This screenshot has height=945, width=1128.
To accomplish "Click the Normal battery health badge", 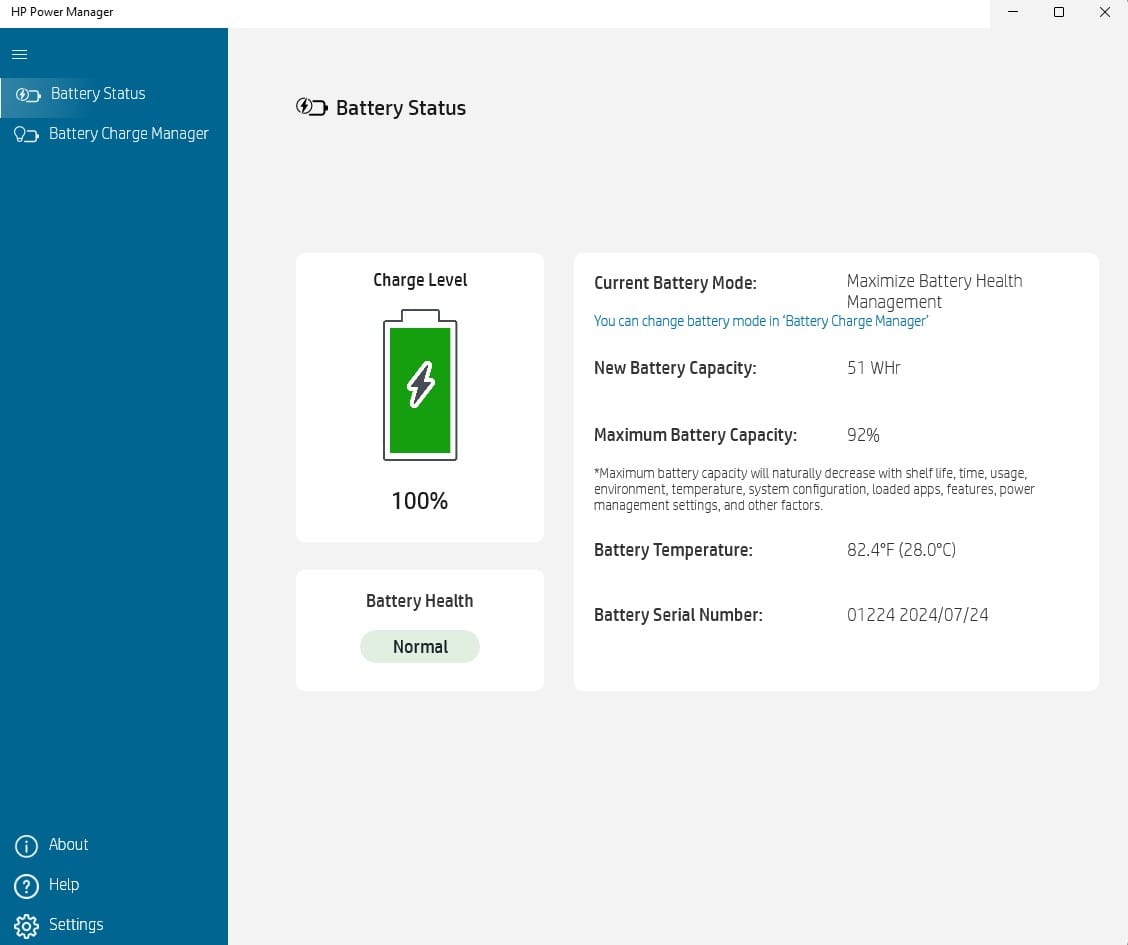I will pos(420,647).
